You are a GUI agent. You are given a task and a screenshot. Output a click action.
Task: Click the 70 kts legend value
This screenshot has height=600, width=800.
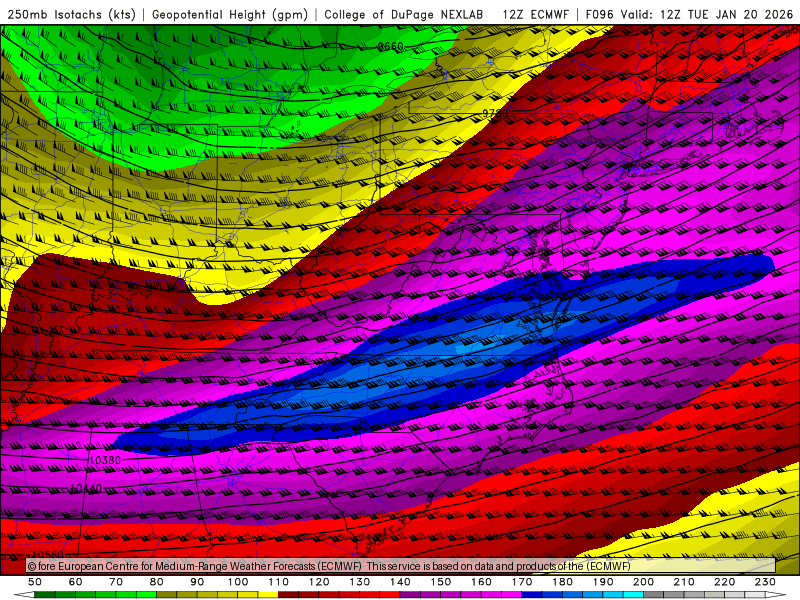[116, 582]
